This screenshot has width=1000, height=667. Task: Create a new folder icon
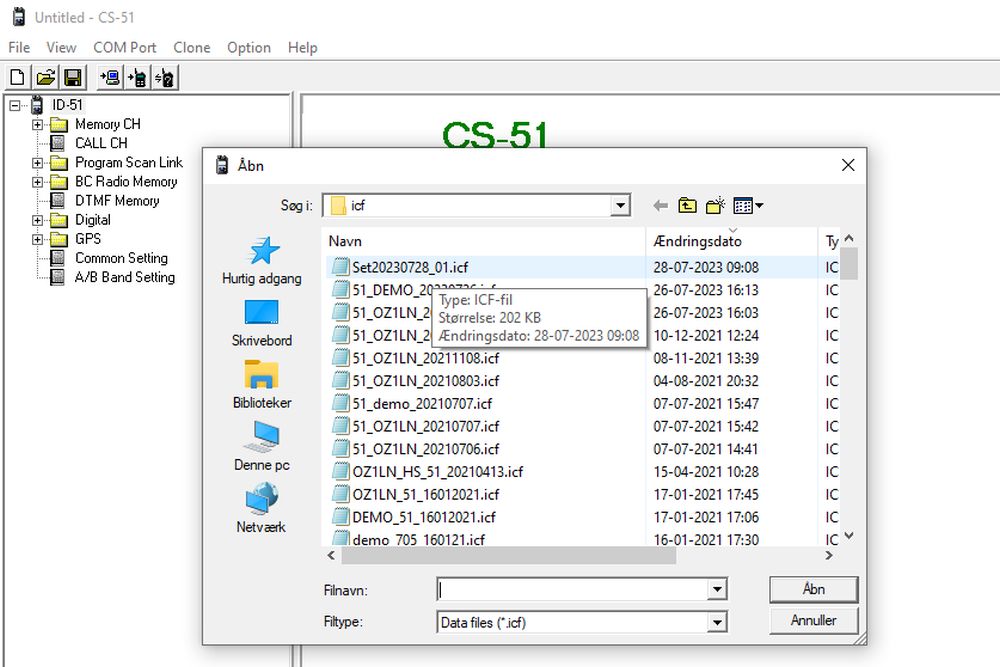tap(716, 205)
